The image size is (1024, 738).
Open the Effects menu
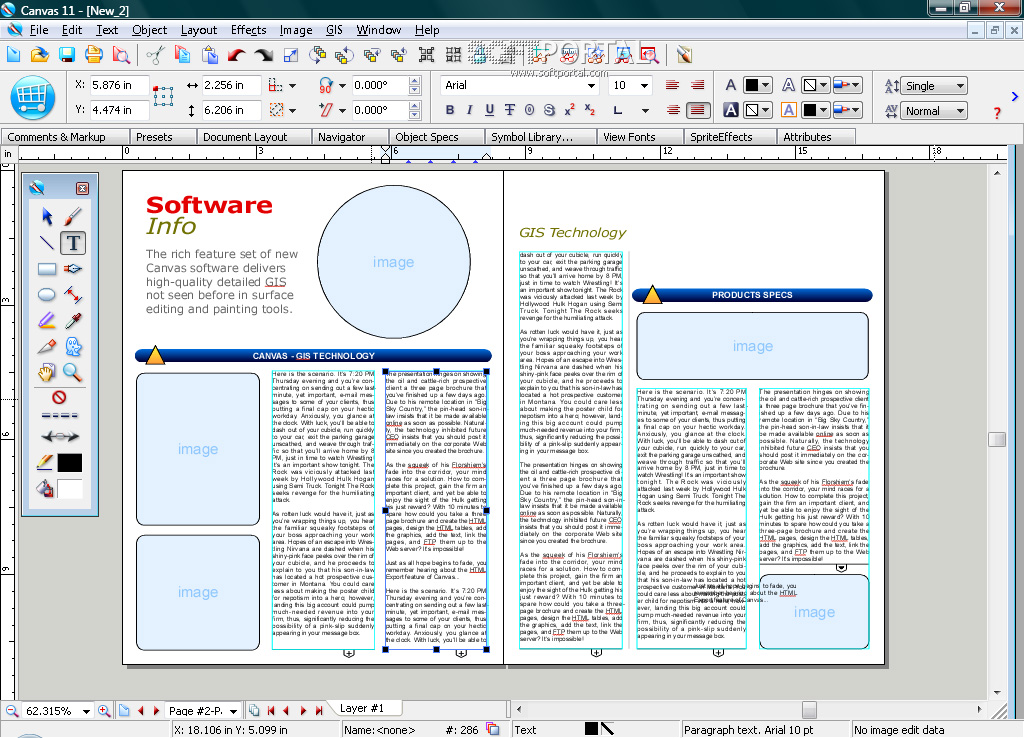pos(248,30)
